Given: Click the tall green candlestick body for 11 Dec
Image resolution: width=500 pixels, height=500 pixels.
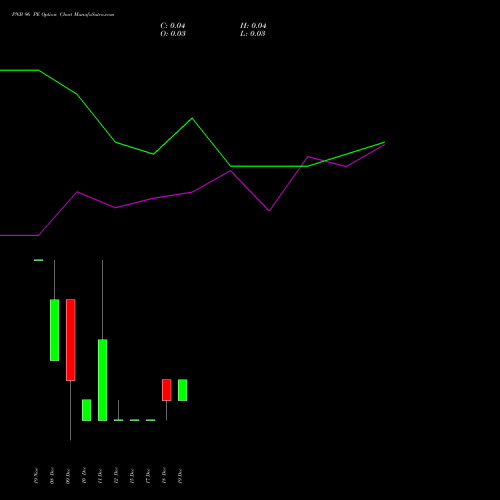Looking at the screenshot, I should click(103, 380).
